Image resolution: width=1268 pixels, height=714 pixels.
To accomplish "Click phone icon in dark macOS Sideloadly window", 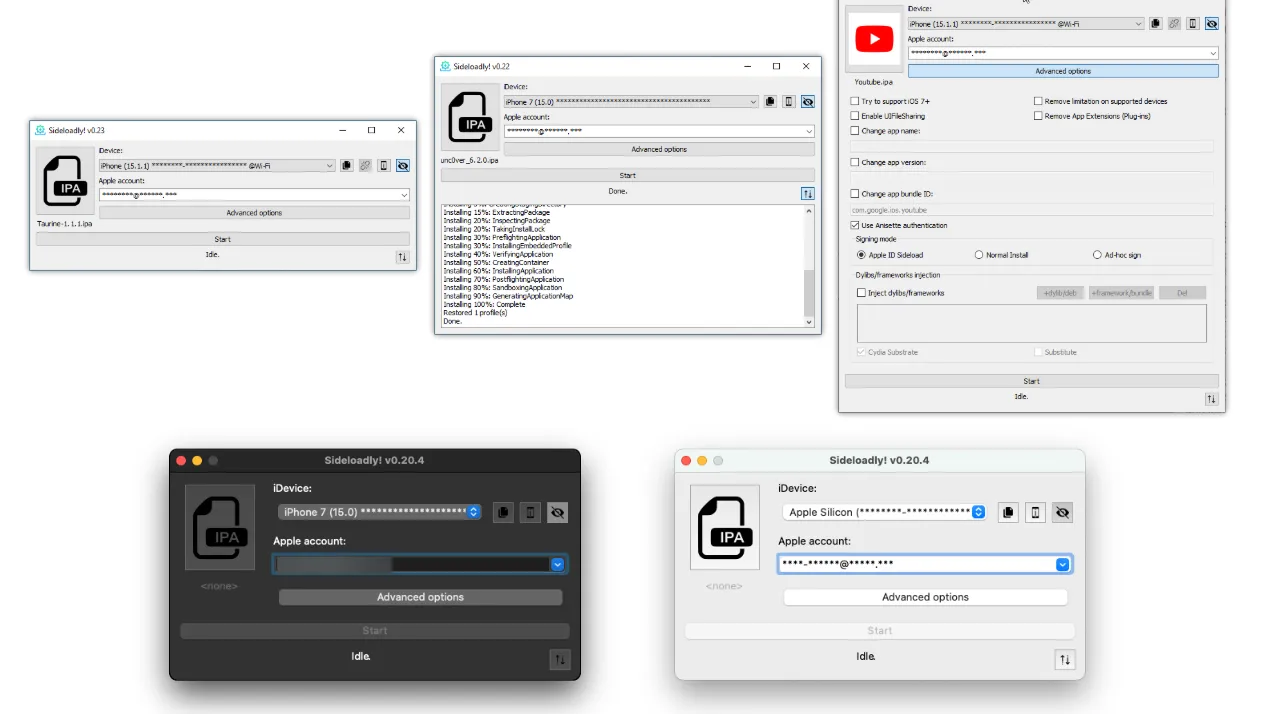I will [x=531, y=512].
